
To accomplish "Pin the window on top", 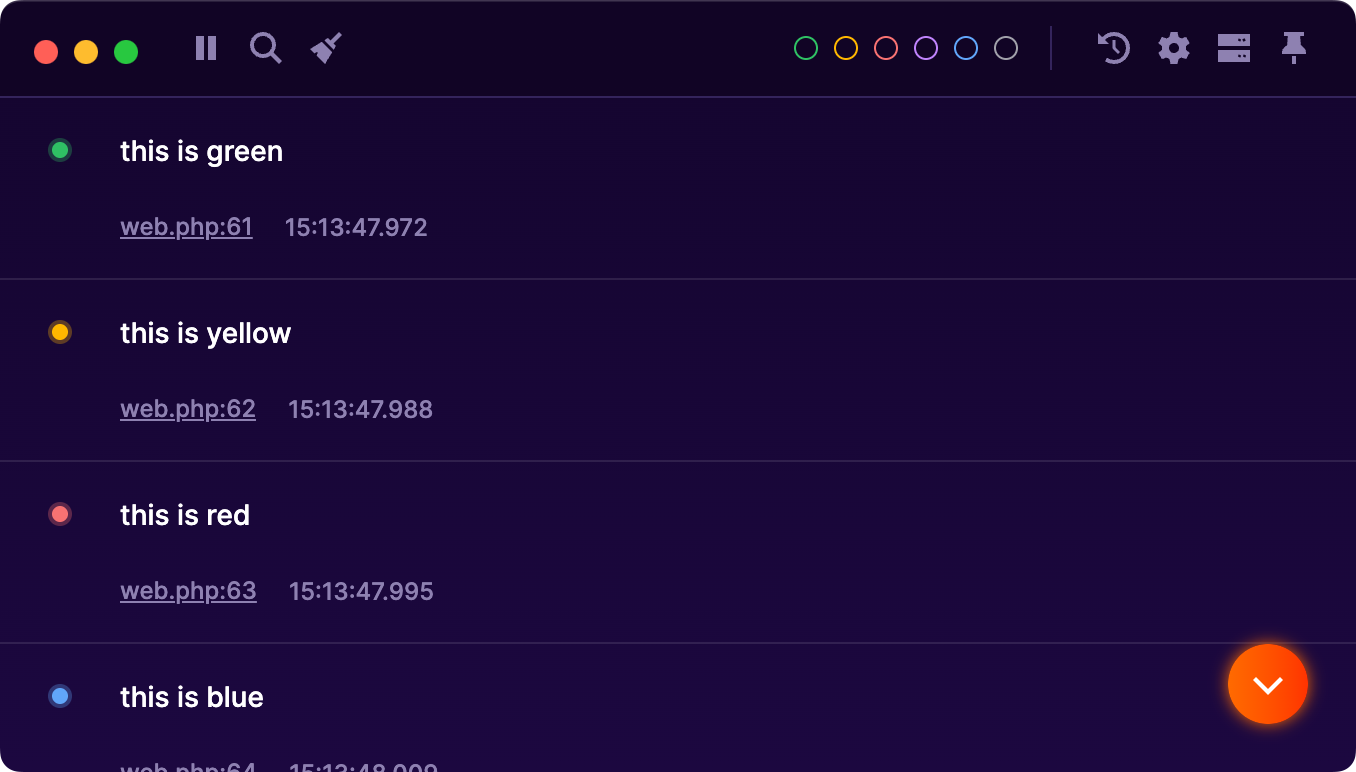I will coord(1294,48).
